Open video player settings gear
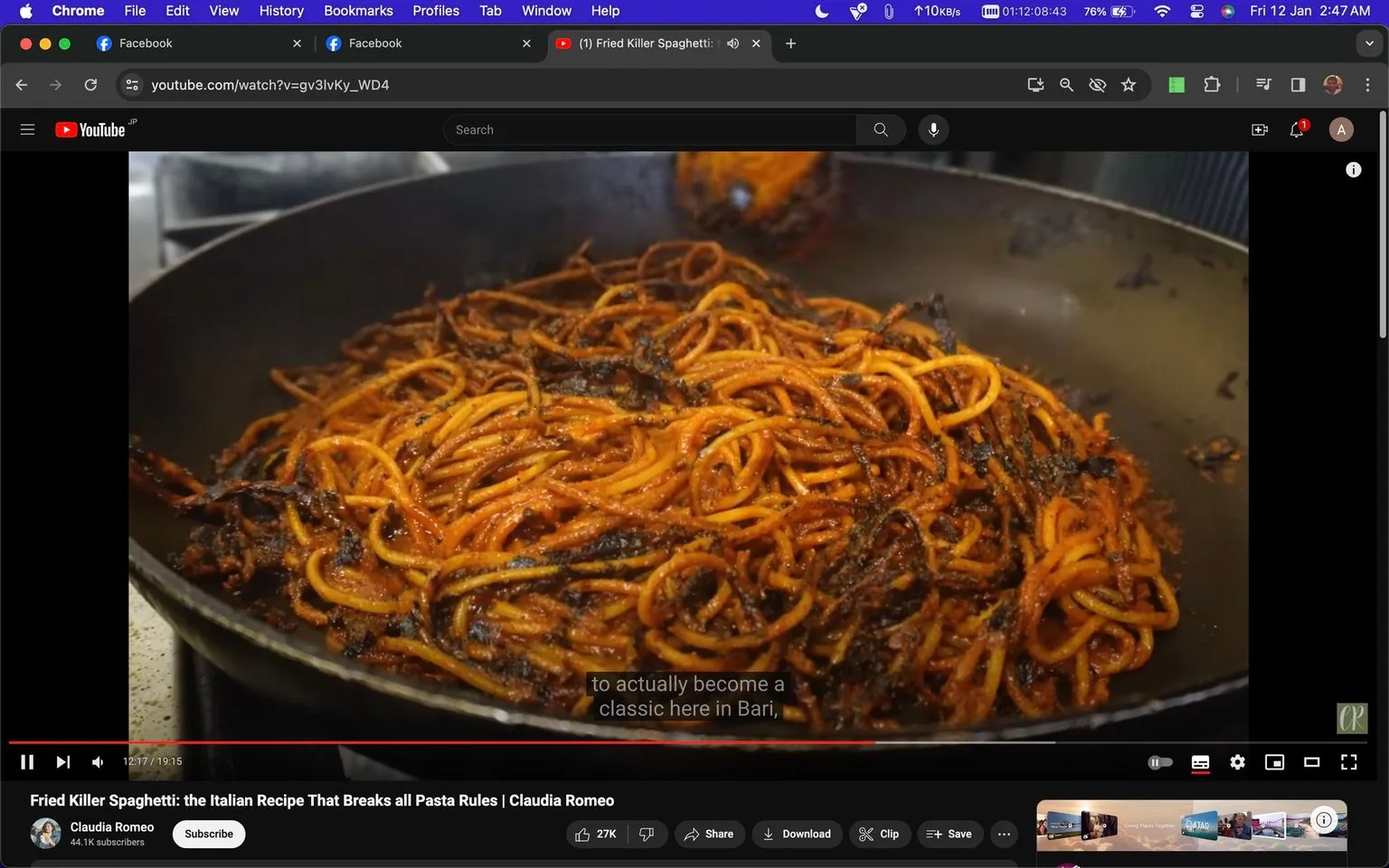Viewport: 1389px width, 868px height. tap(1237, 762)
